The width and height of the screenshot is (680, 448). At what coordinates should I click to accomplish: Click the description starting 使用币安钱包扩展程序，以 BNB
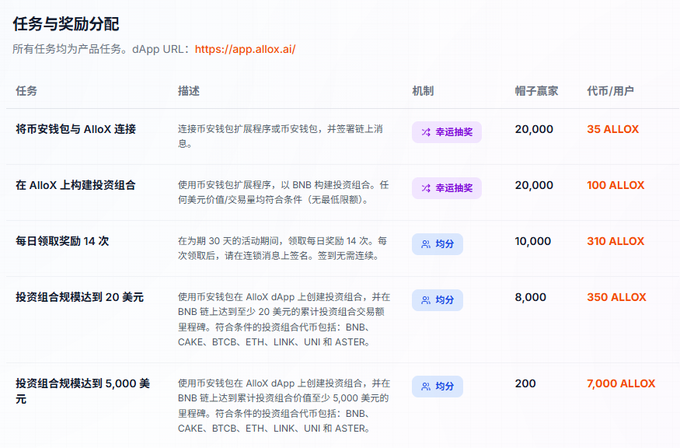pyautogui.click(x=283, y=192)
